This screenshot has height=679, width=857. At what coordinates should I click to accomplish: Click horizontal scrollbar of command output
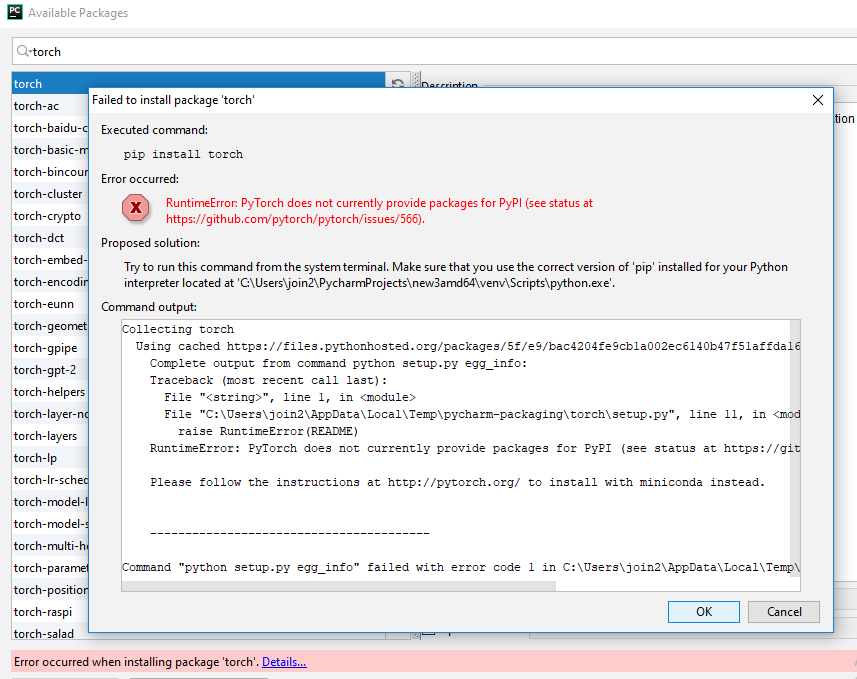tap(339, 586)
